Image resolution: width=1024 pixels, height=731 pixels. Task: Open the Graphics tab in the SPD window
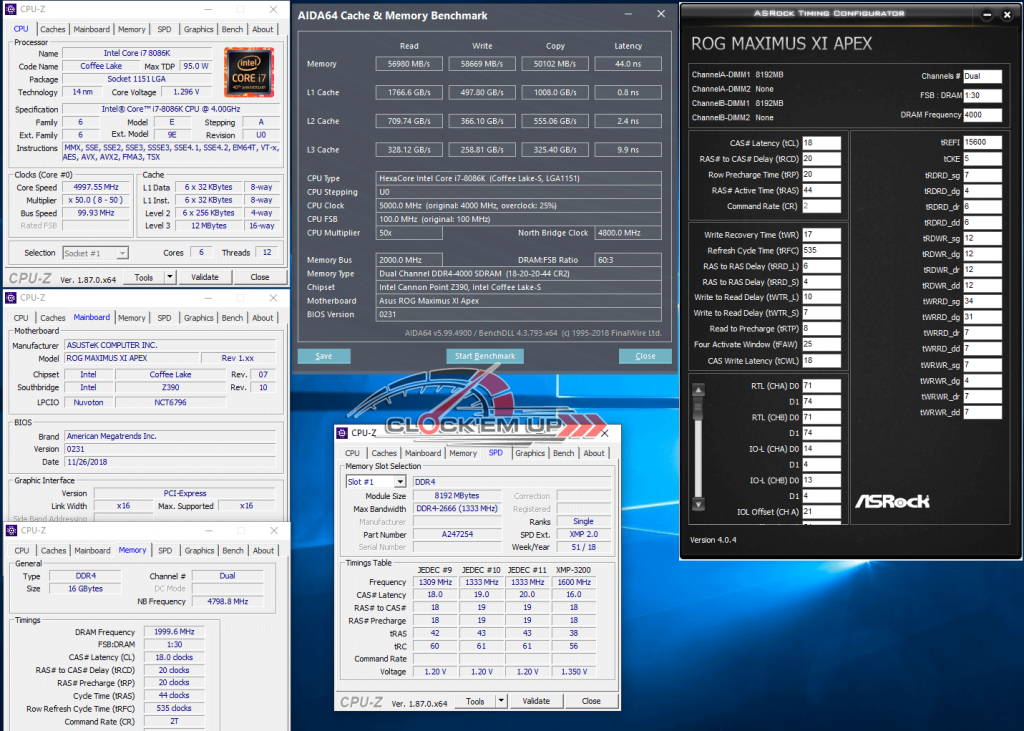click(x=530, y=453)
